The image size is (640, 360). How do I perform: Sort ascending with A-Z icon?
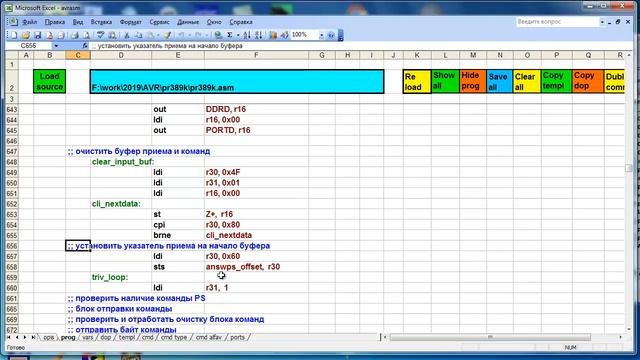click(247, 36)
